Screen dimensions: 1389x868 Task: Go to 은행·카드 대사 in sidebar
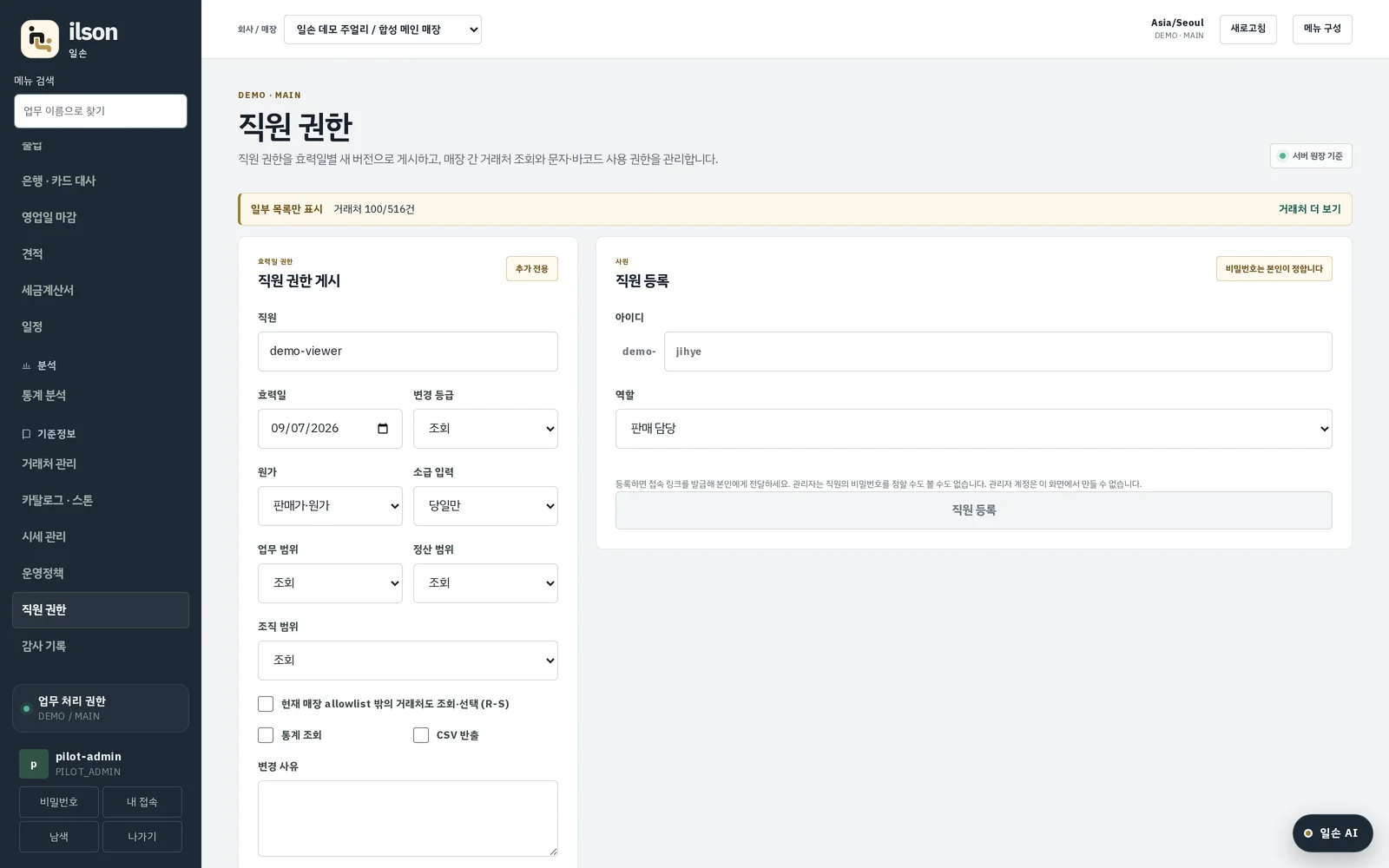(x=101, y=181)
